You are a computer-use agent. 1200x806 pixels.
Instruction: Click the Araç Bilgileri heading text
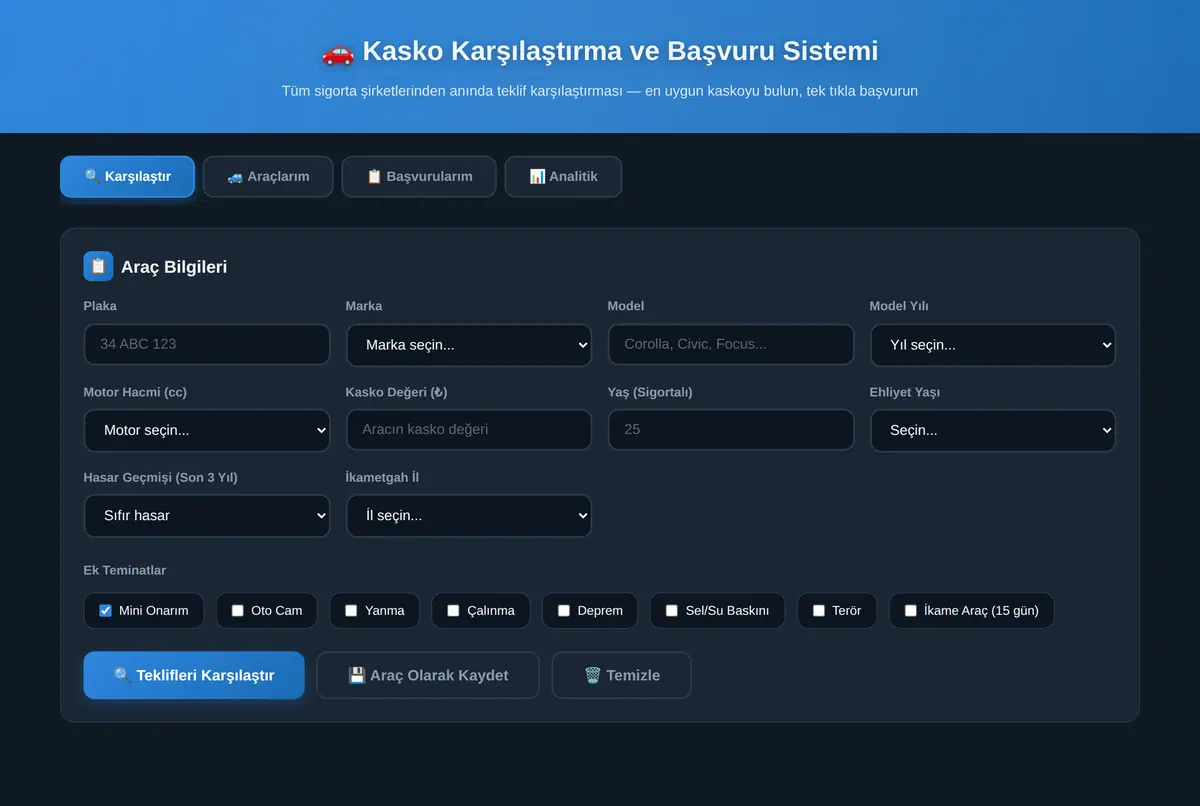click(174, 267)
